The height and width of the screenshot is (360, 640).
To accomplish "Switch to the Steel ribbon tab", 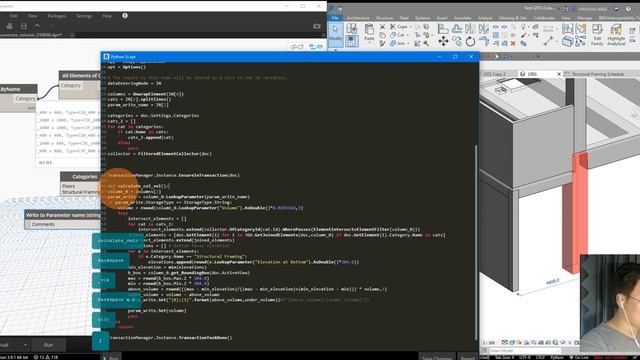I will (404, 18).
